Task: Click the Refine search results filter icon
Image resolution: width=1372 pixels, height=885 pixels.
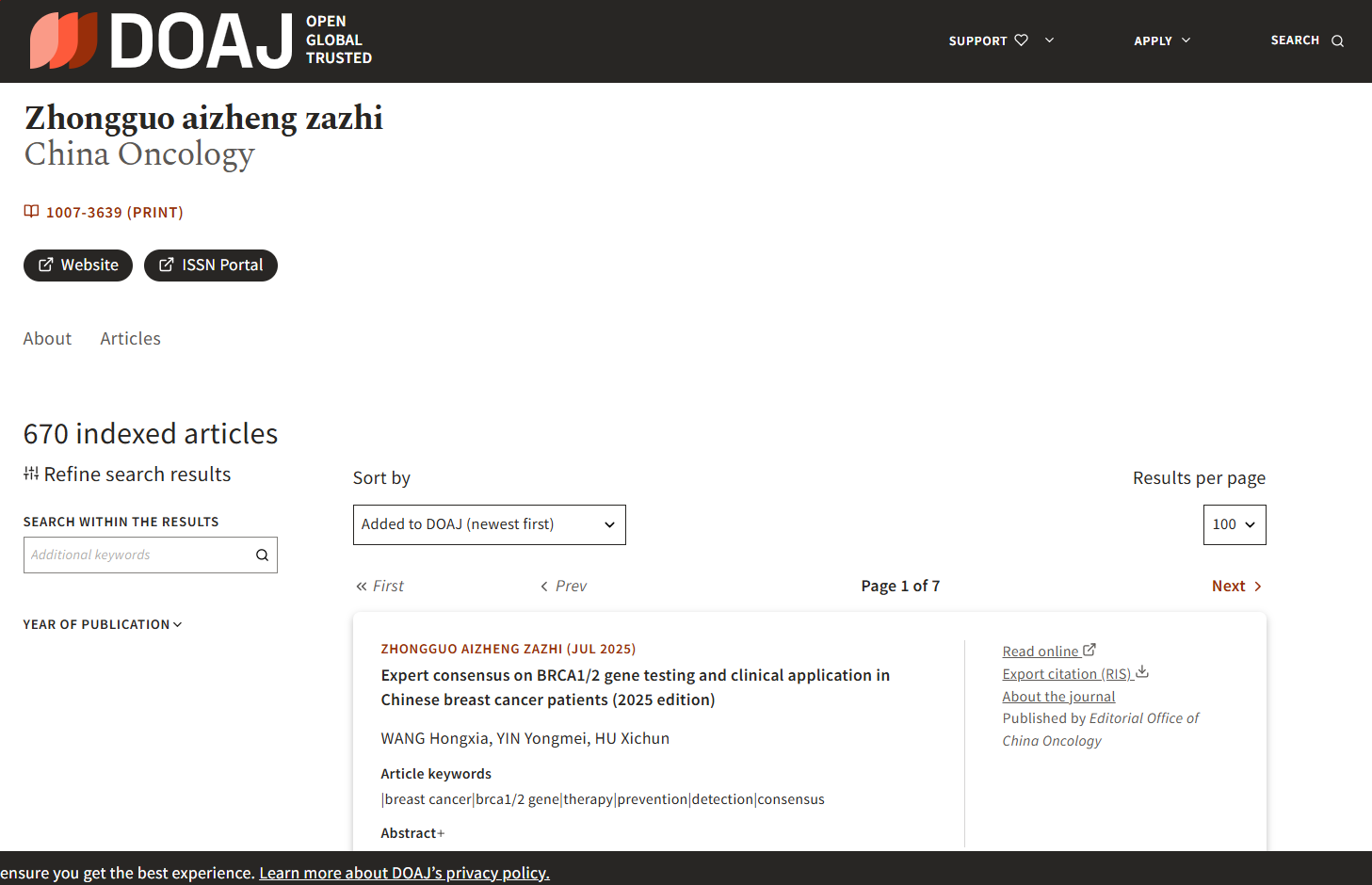Action: (31, 474)
